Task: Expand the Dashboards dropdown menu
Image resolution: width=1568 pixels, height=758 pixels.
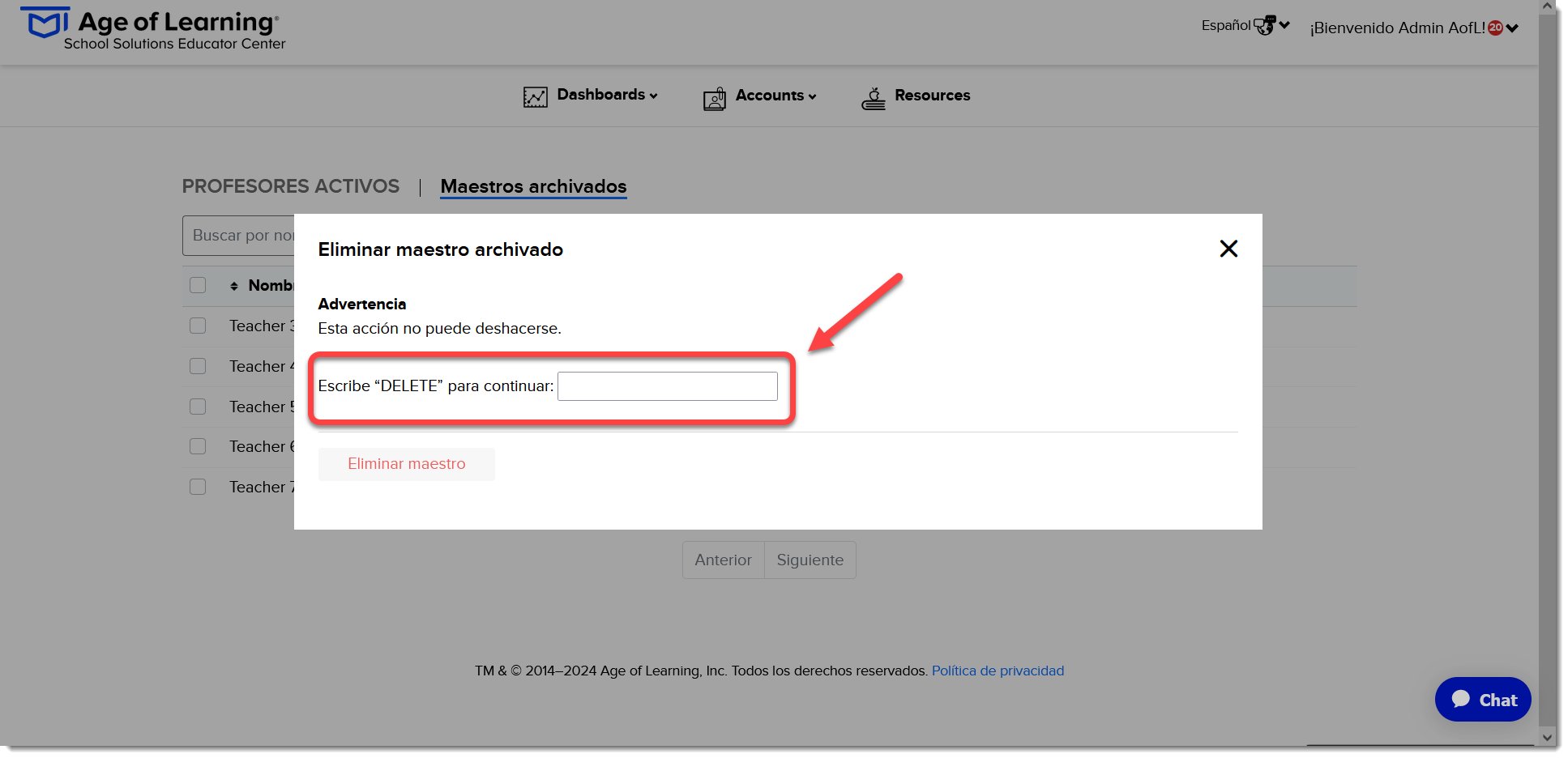Action: (607, 95)
